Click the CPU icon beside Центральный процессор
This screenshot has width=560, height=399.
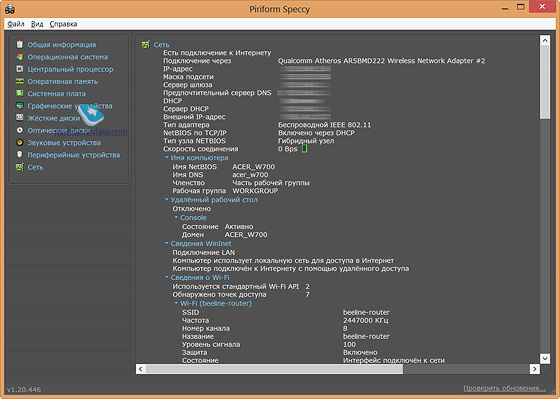tap(20, 69)
